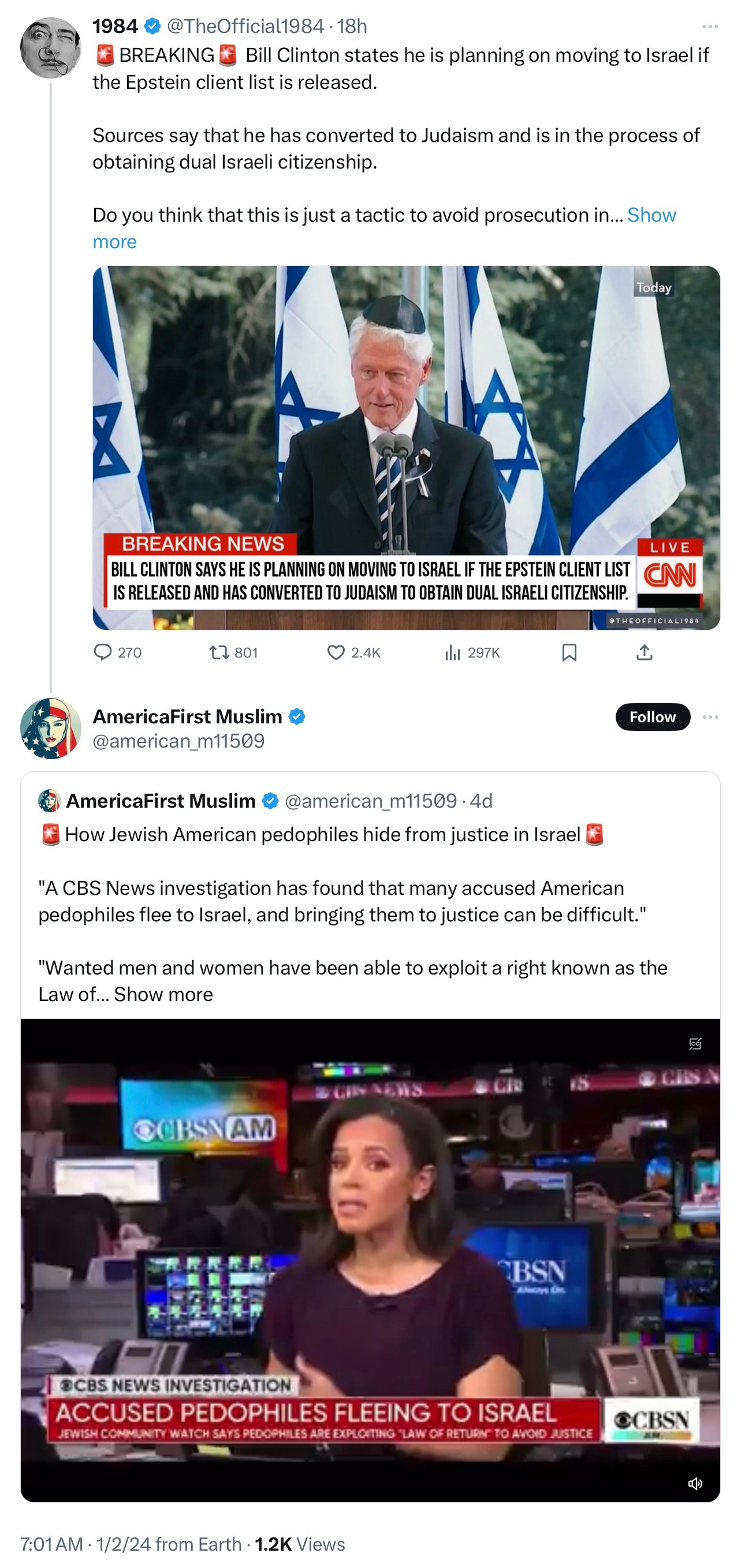Viewport: 756px width, 1568px height.
Task: Bookmark the 1984 post
Action: [x=569, y=652]
